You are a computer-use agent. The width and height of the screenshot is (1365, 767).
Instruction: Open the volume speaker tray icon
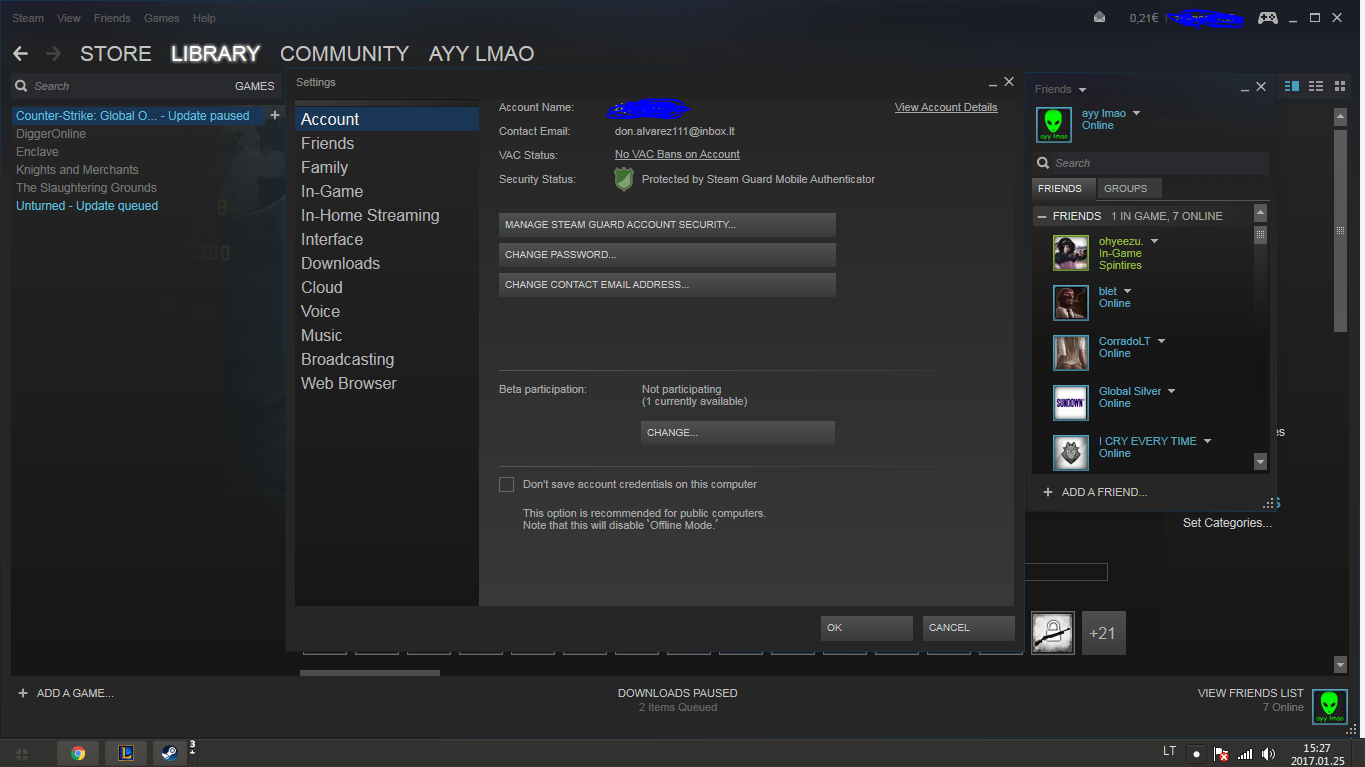tap(1269, 753)
